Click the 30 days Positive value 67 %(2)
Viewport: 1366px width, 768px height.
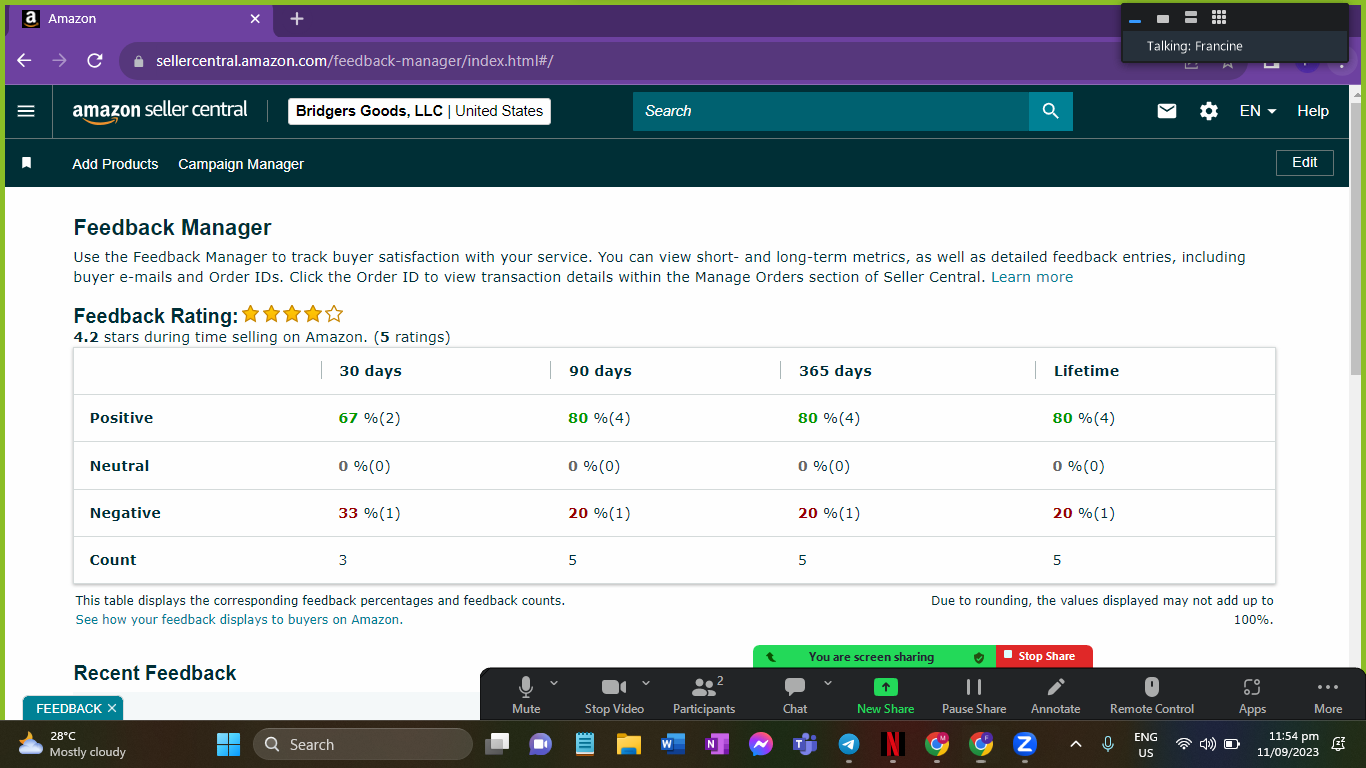click(369, 418)
